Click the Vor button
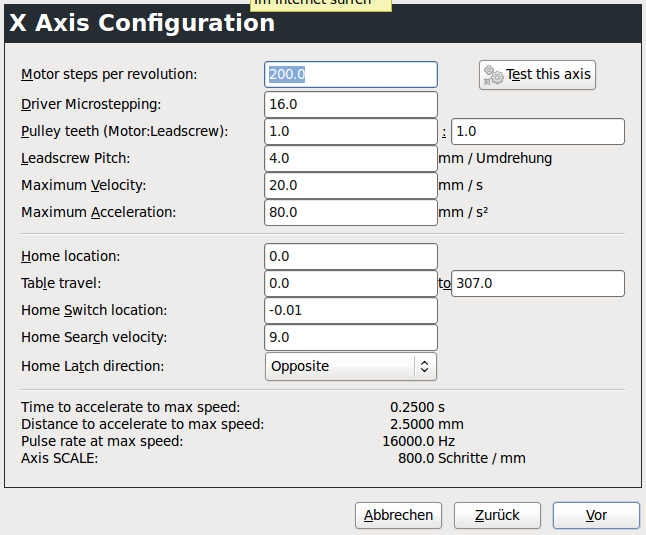The height and width of the screenshot is (535, 646). coord(596,515)
